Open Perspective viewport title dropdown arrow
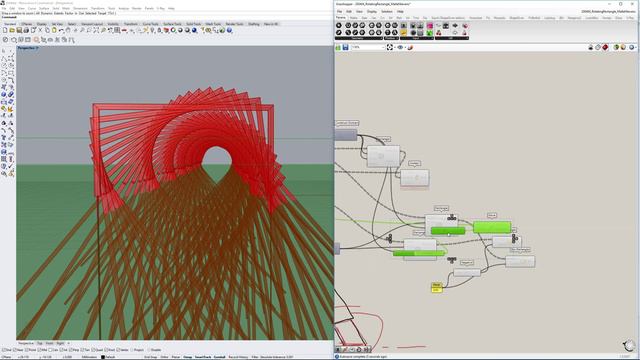This screenshot has width=640, height=360. pos(37,48)
